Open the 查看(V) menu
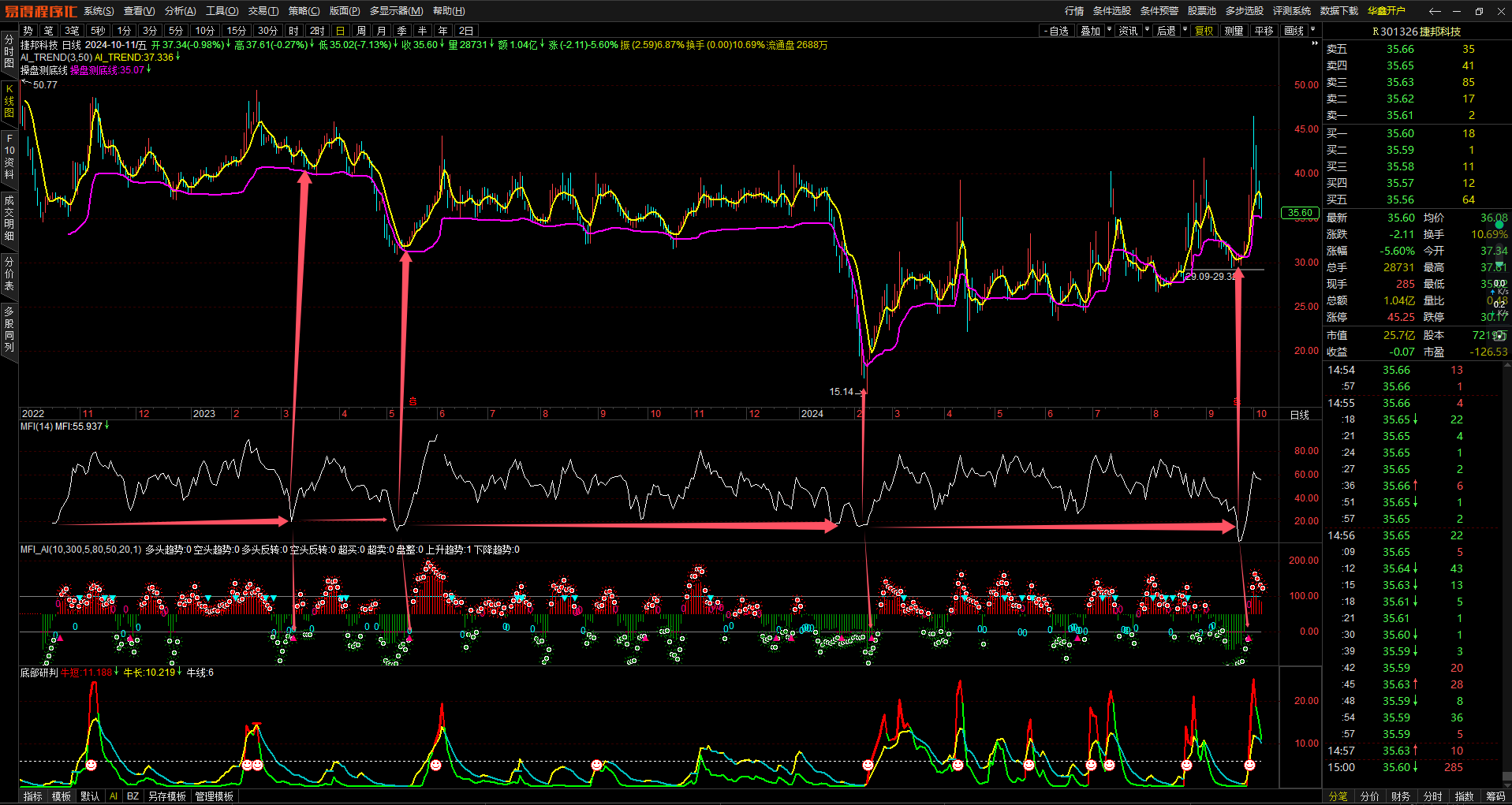The image size is (1512, 805). tap(140, 11)
